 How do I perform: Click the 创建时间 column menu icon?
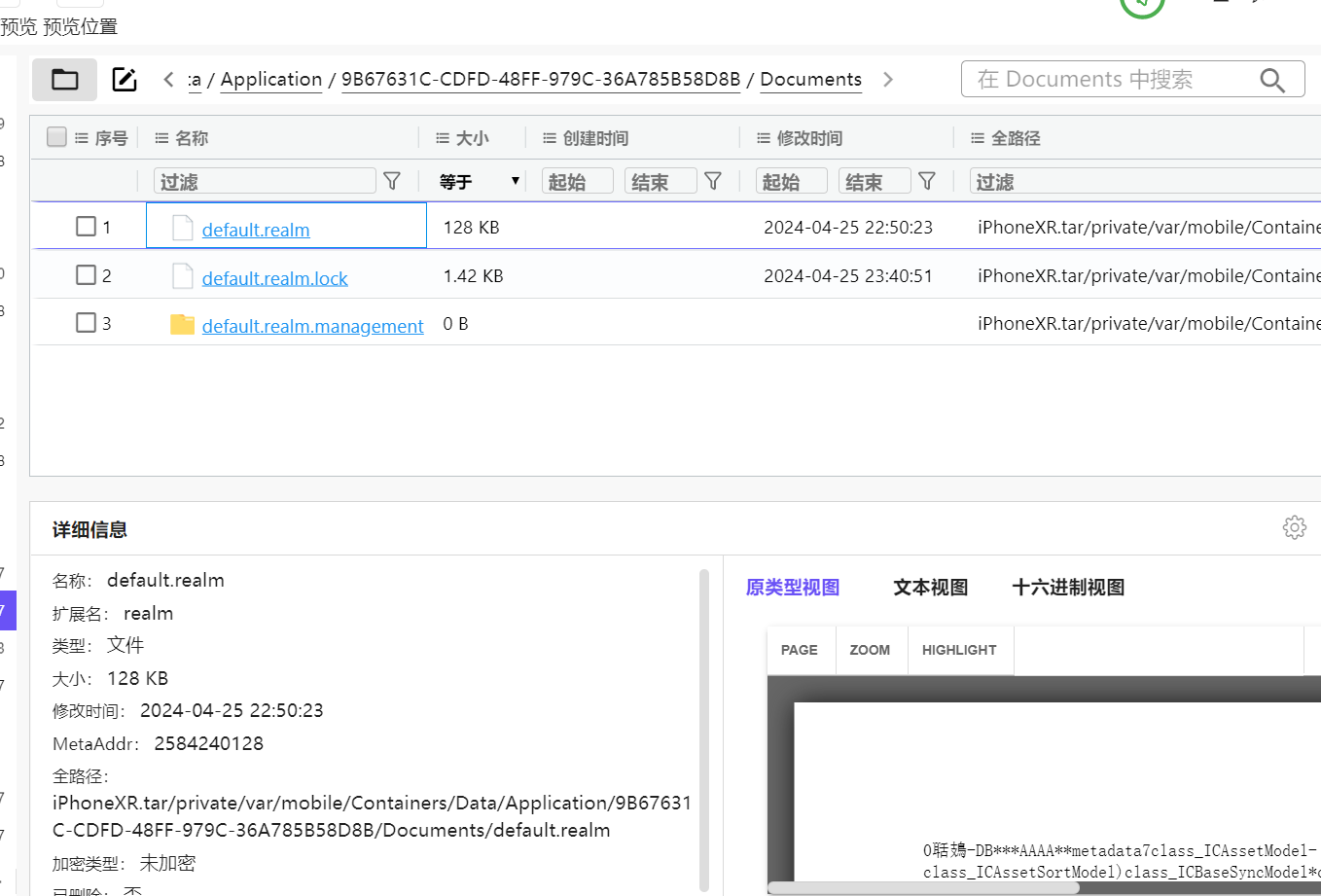pos(550,138)
